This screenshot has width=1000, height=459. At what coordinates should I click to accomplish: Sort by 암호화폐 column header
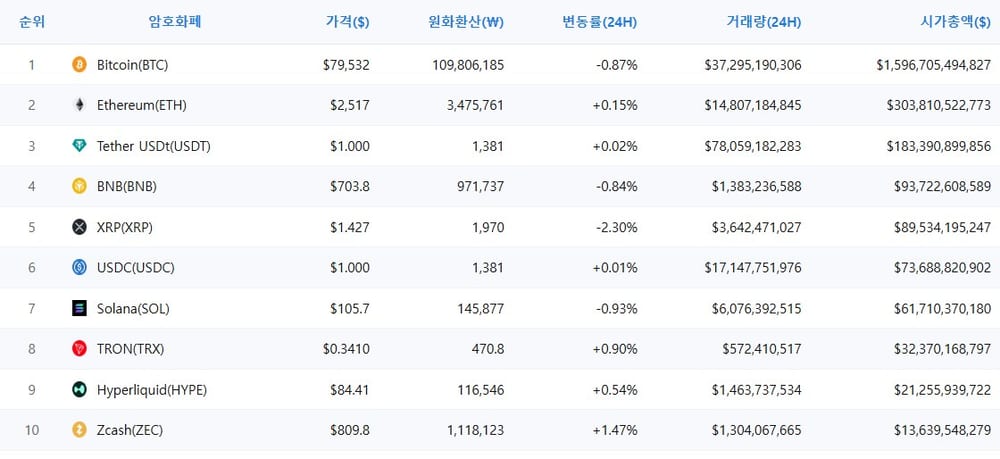coord(175,22)
